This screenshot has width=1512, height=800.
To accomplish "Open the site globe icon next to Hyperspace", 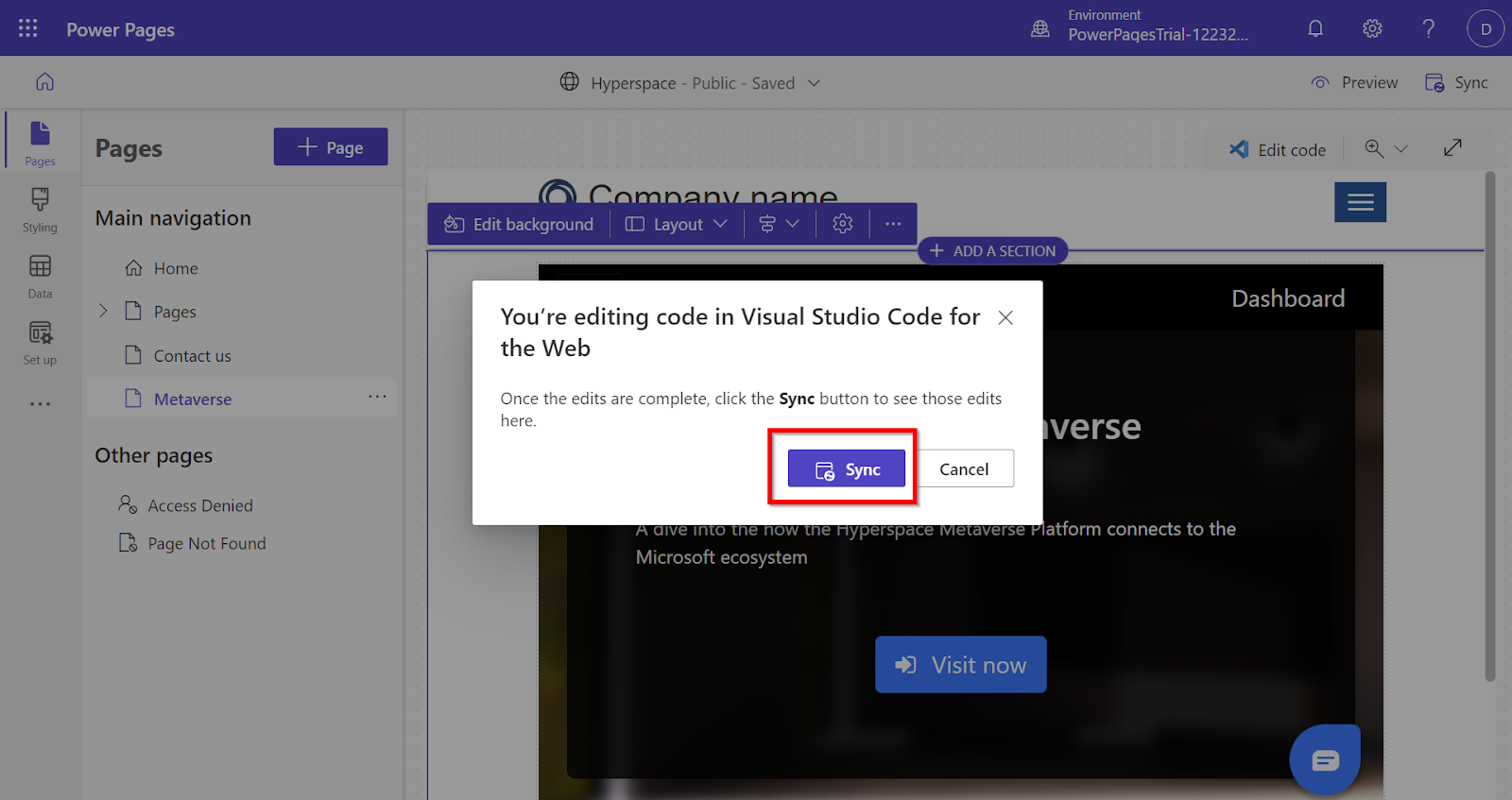I will coord(569,82).
